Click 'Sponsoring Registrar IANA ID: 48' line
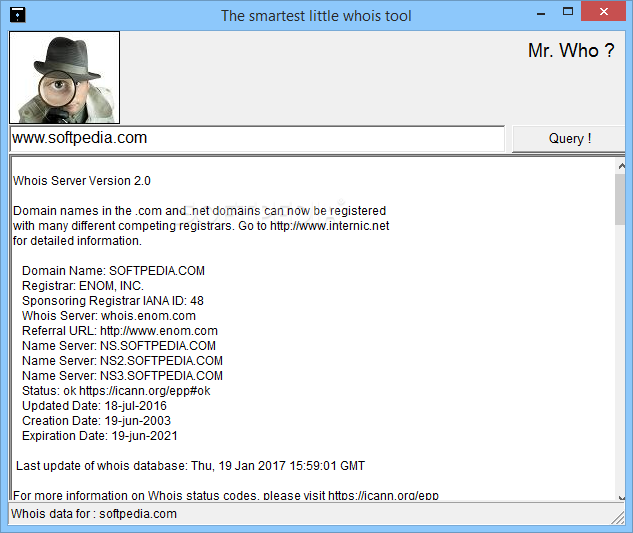 coord(113,301)
